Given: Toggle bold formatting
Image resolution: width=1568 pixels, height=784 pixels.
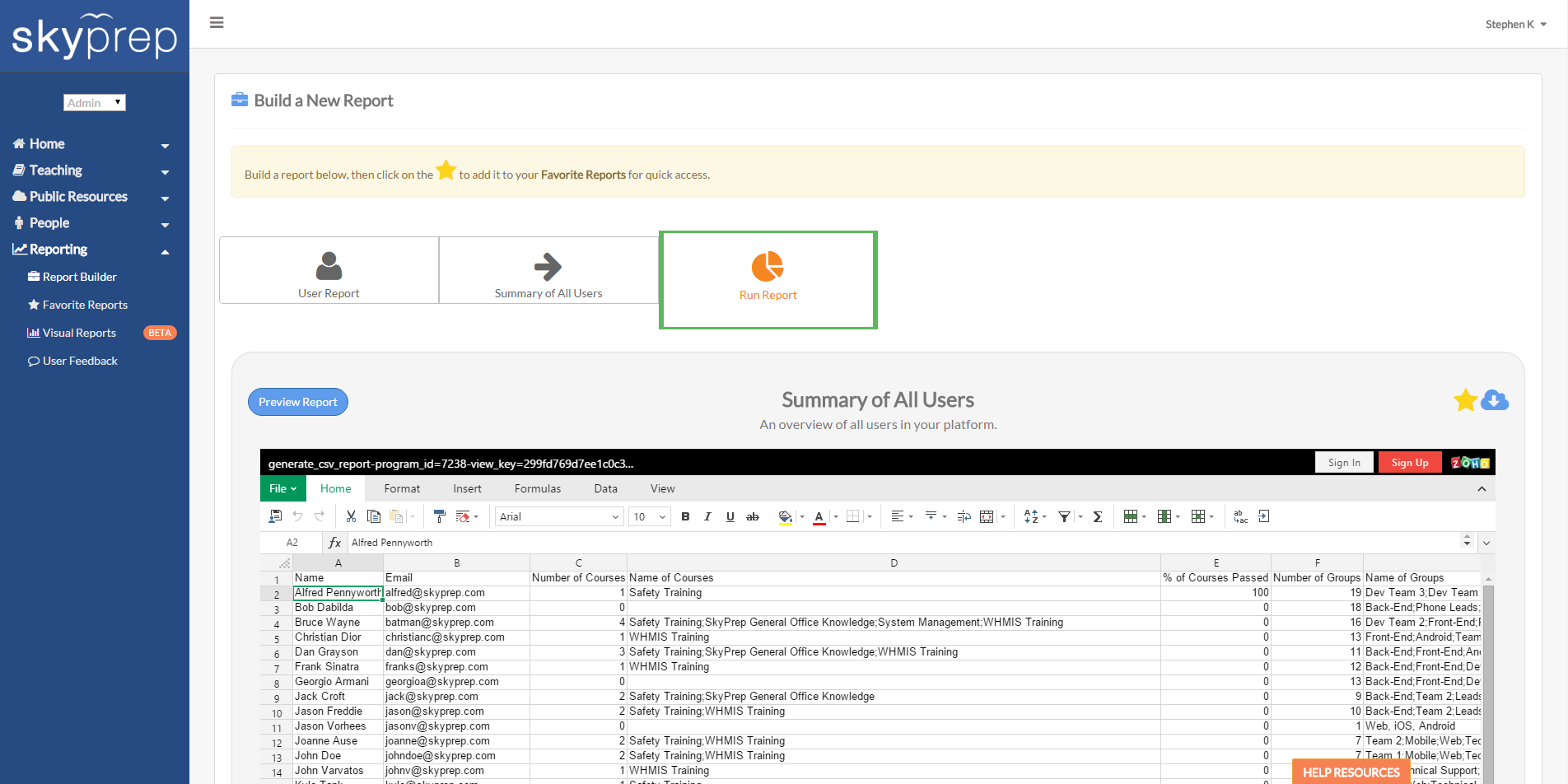Looking at the screenshot, I should 686,516.
